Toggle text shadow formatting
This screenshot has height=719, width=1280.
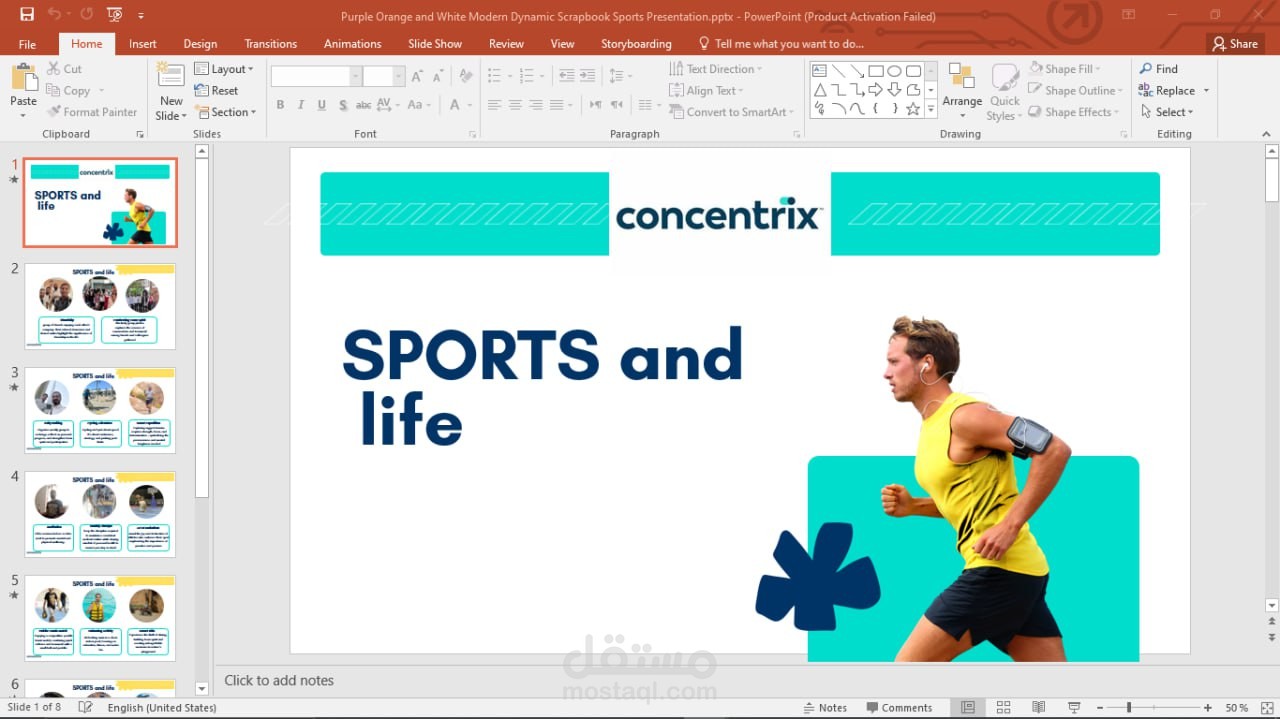click(343, 105)
